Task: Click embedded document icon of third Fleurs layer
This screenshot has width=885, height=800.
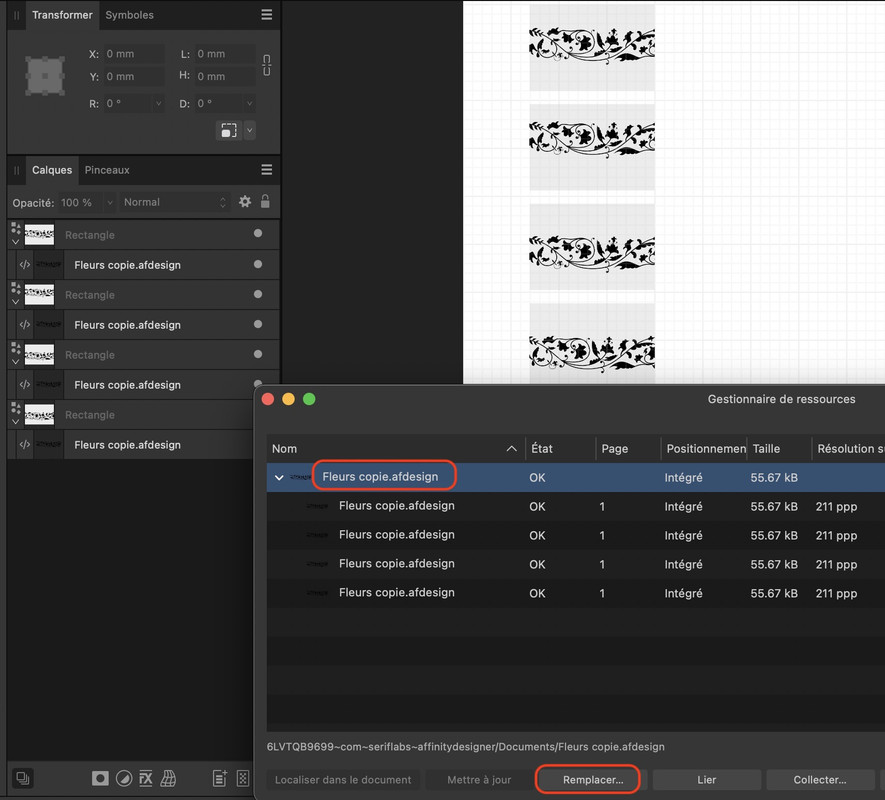Action: pyautogui.click(x=24, y=384)
